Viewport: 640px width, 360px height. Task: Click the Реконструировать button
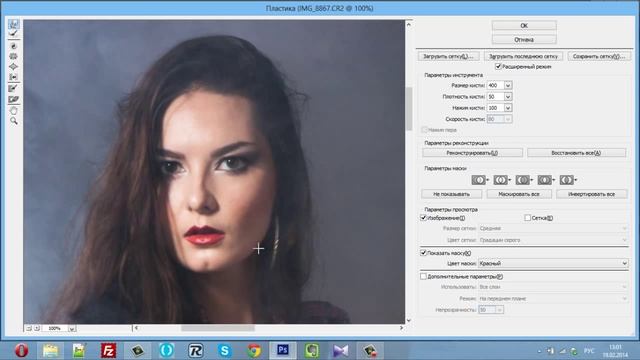(x=472, y=153)
